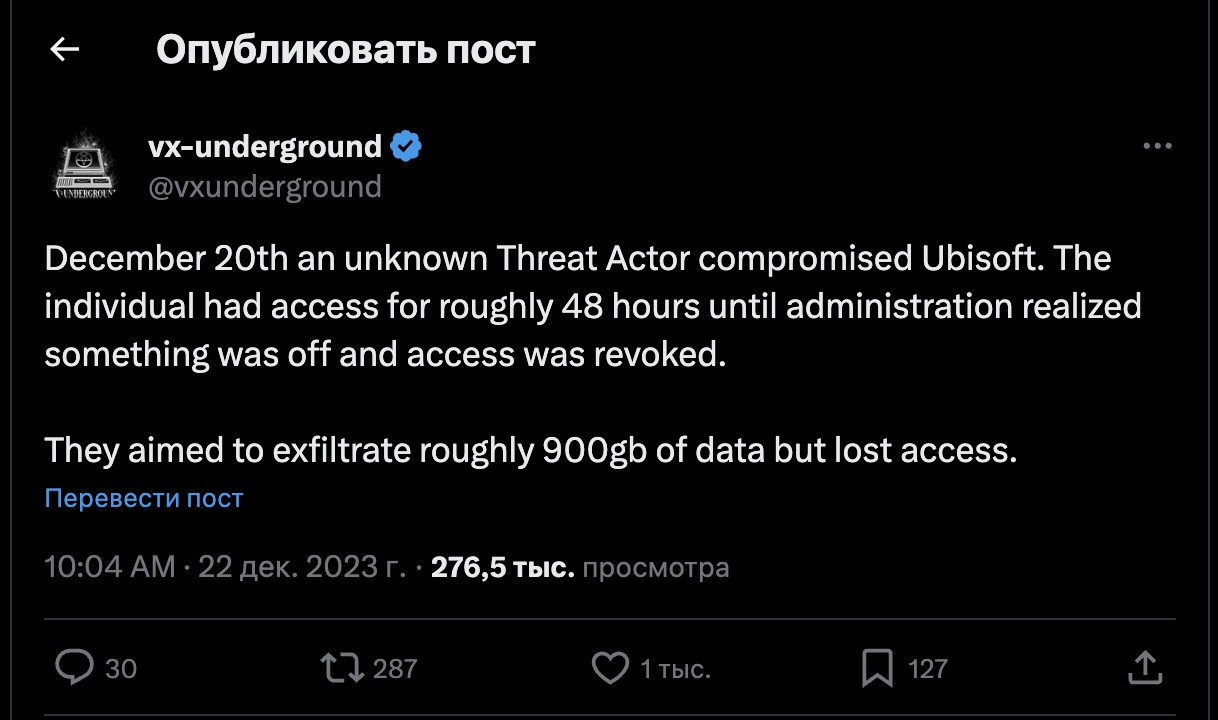This screenshot has width=1218, height=720.
Task: Click the bookmark count of 127
Action: 927,668
